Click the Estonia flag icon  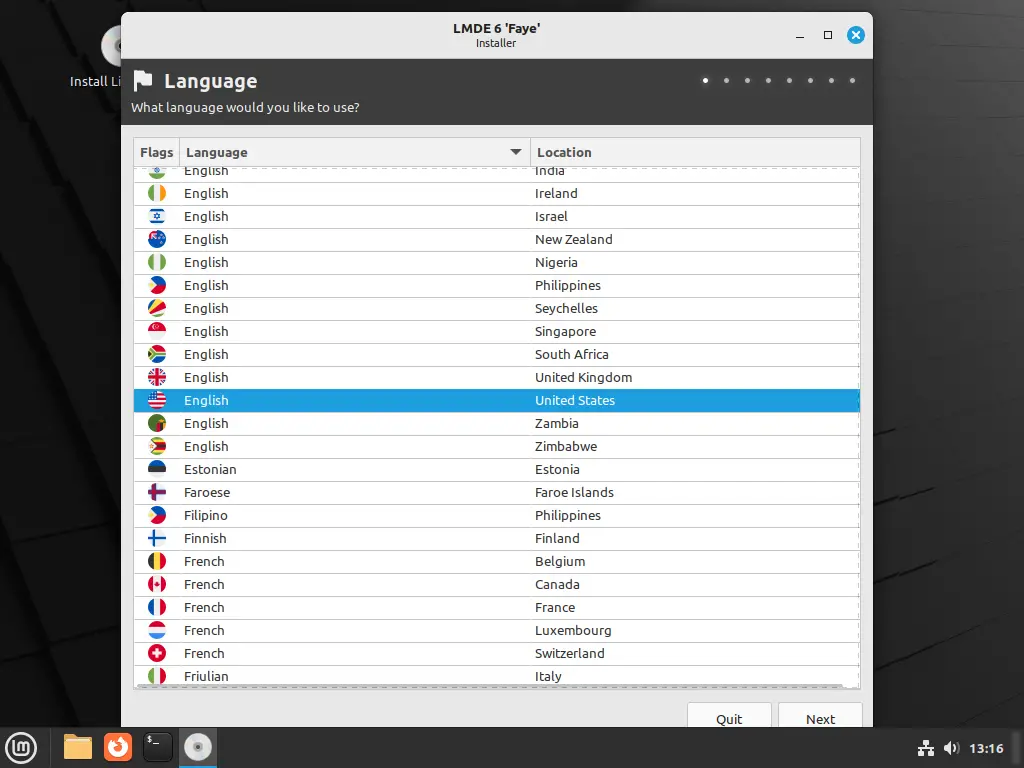click(x=157, y=469)
